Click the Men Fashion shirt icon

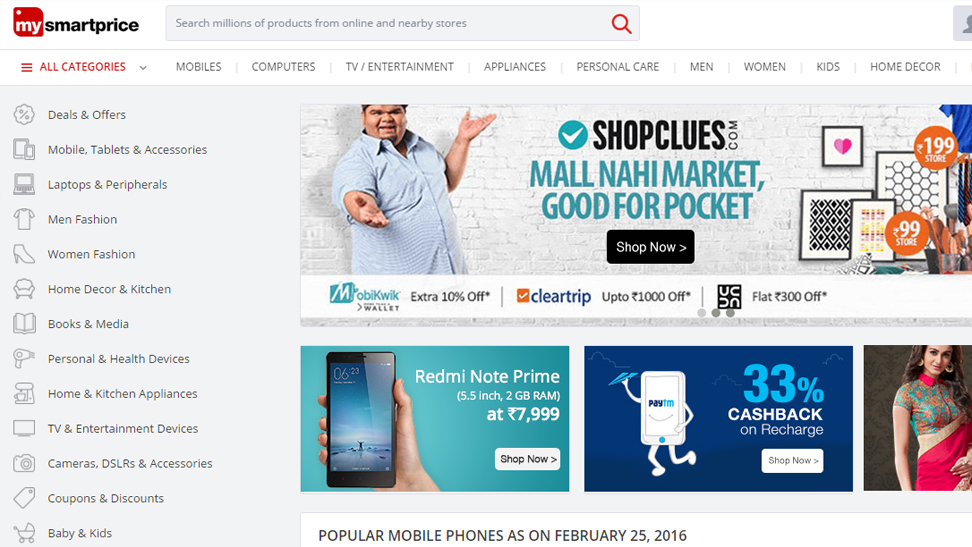click(x=24, y=219)
